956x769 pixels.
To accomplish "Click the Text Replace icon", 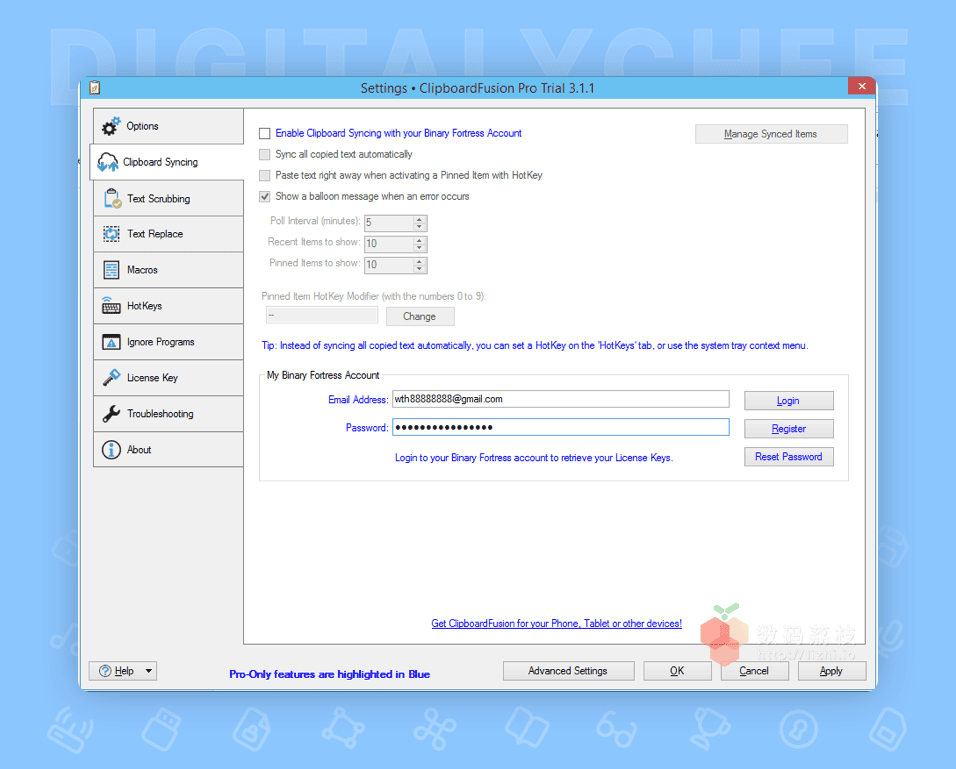I will coord(111,234).
